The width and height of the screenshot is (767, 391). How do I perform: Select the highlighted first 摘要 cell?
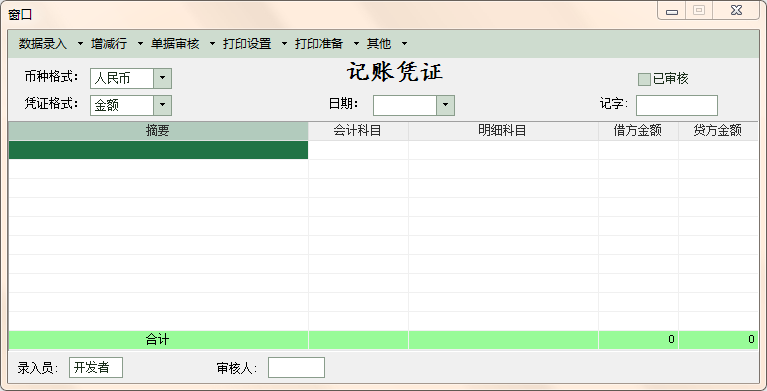(x=158, y=150)
